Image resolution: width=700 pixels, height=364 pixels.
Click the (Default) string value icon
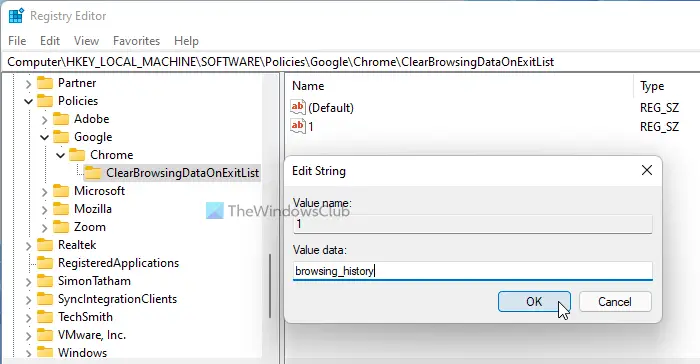pyautogui.click(x=298, y=107)
